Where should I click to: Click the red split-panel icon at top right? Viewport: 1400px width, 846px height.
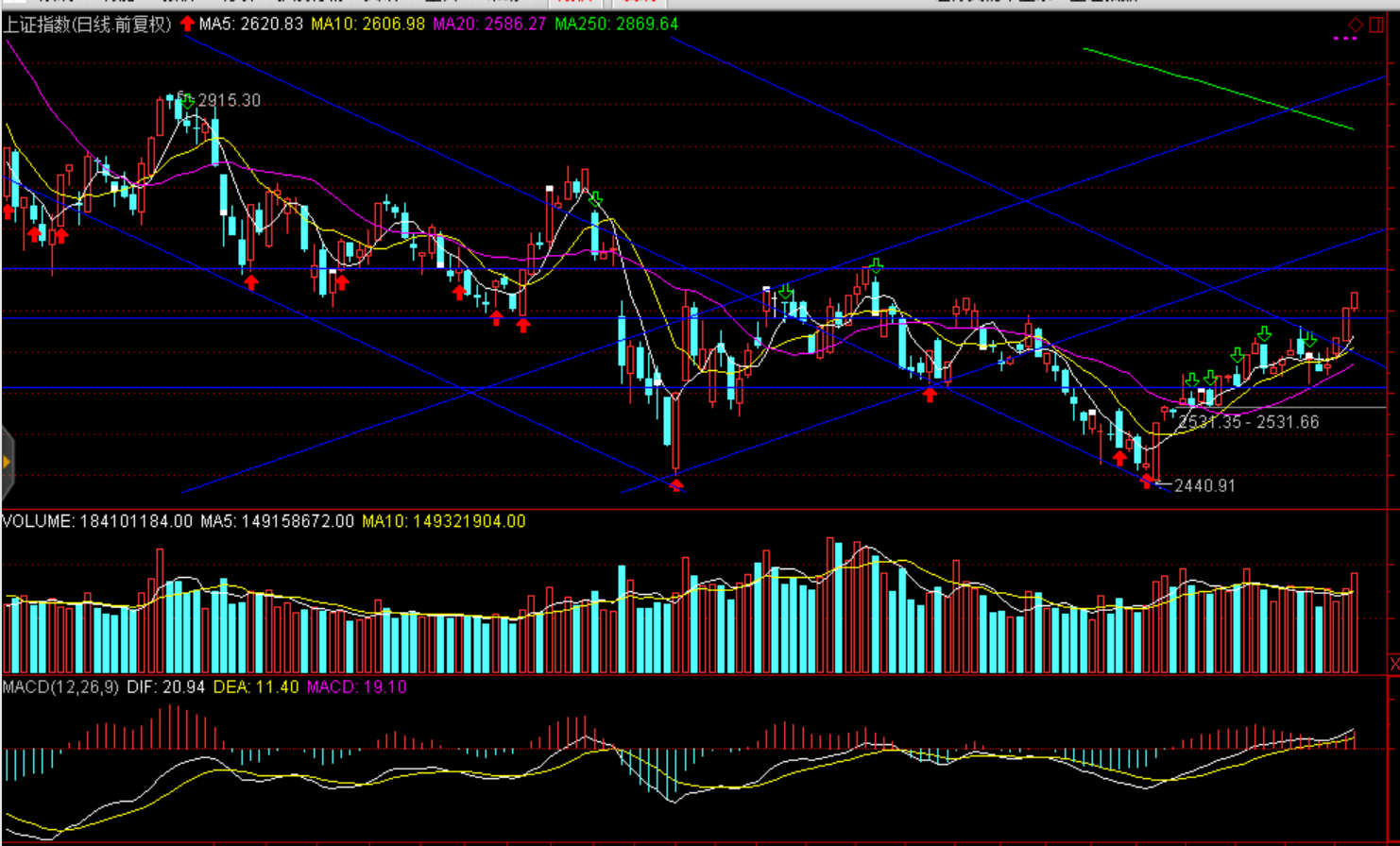pyautogui.click(x=1376, y=25)
